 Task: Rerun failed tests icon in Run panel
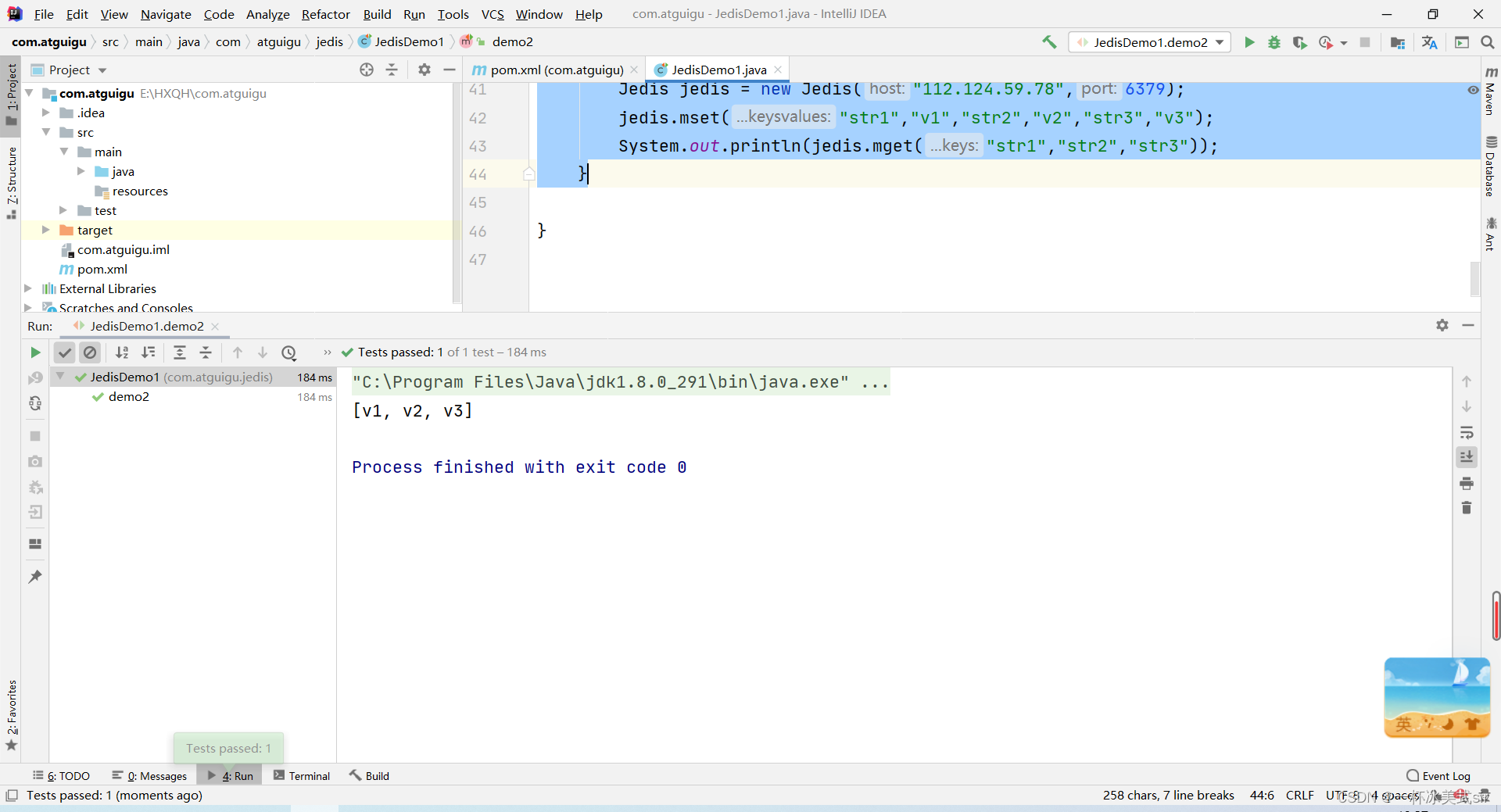pos(35,378)
